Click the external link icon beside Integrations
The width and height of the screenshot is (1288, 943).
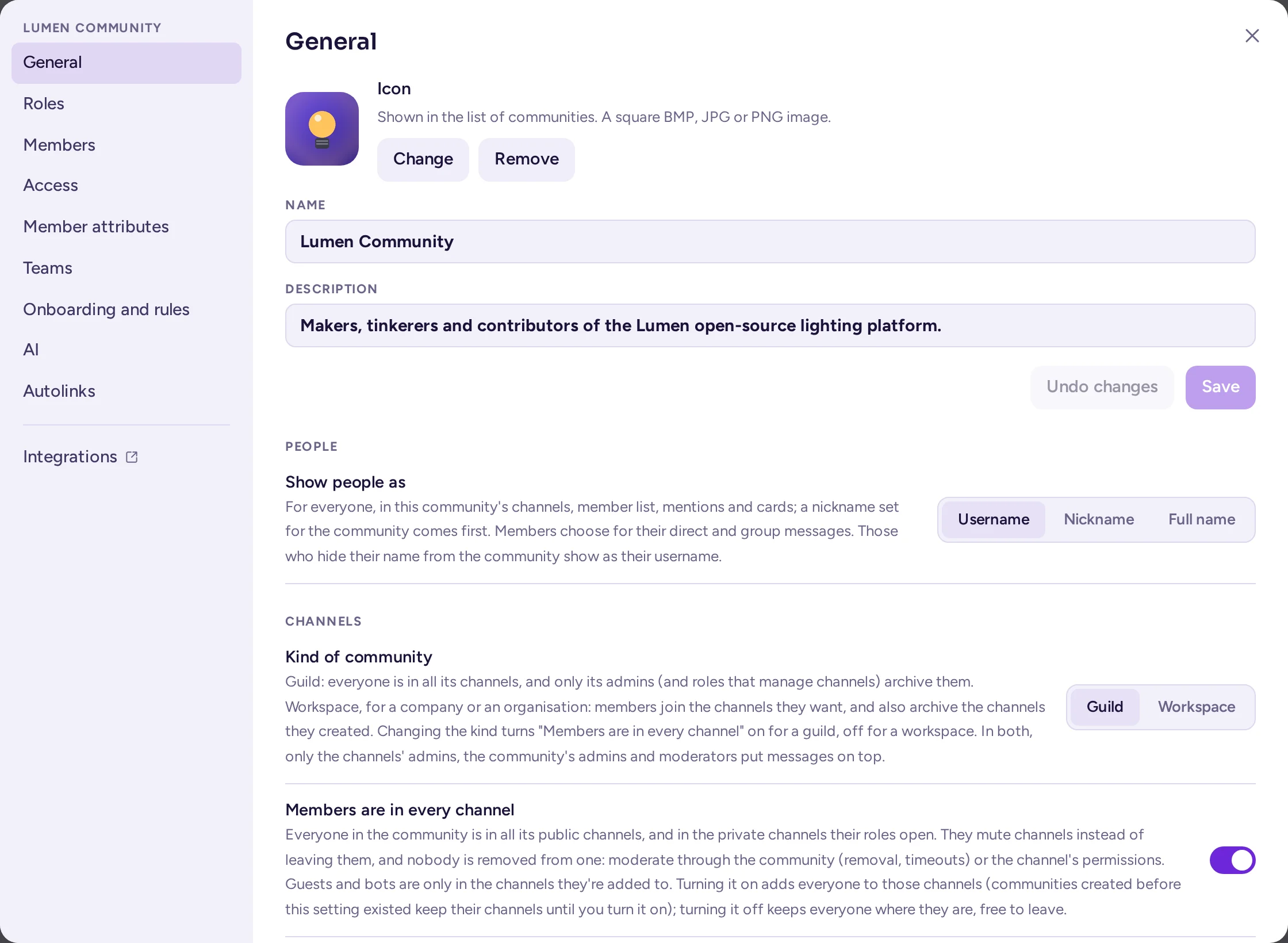point(132,457)
